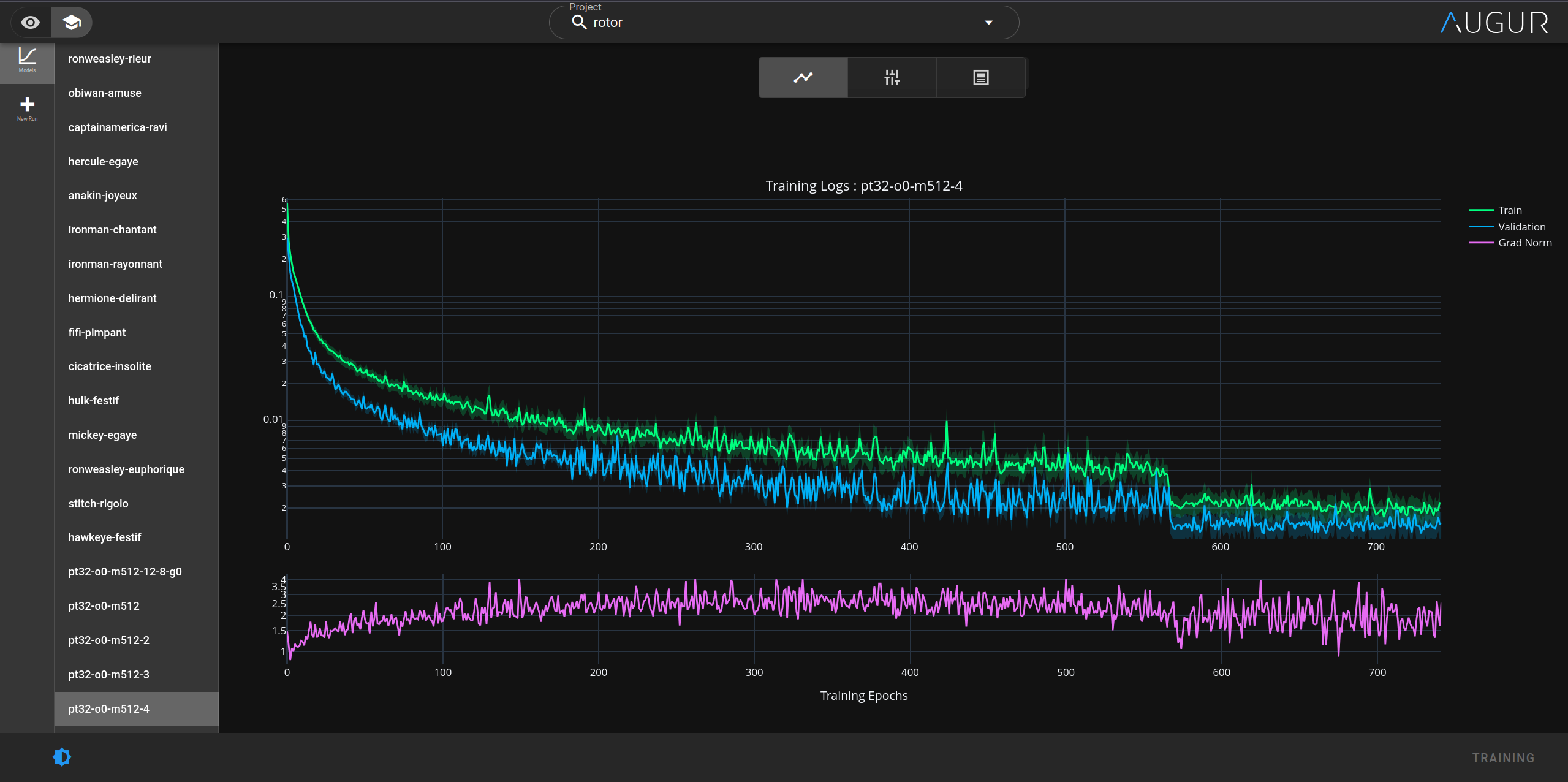Hide the Grad Norm legend series
This screenshot has height=782, width=1568.
coord(1524,243)
